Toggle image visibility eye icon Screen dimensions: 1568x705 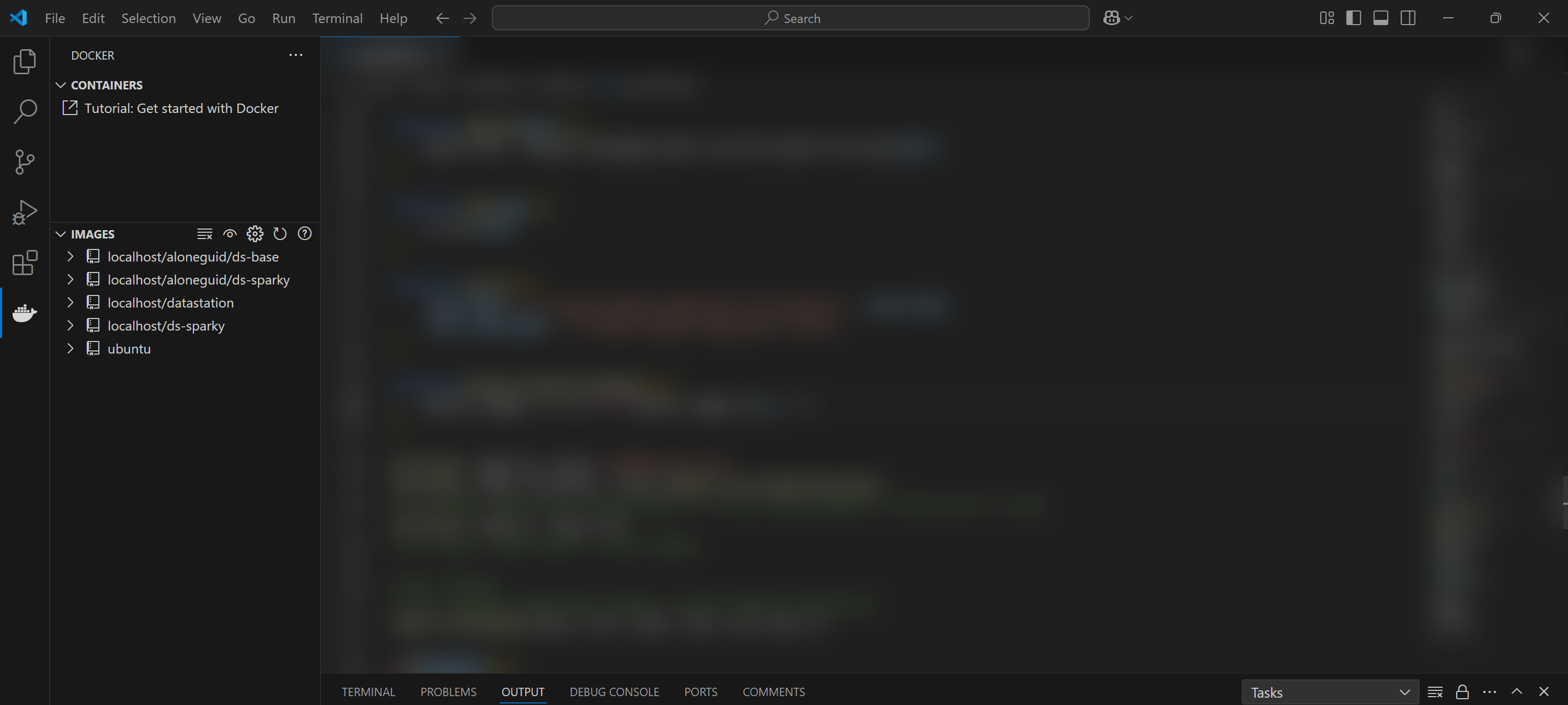pyautogui.click(x=229, y=234)
